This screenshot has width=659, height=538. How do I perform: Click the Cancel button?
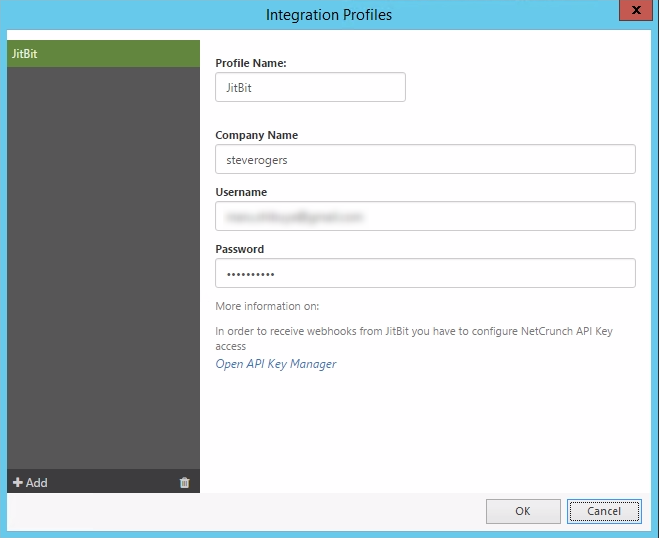(604, 511)
